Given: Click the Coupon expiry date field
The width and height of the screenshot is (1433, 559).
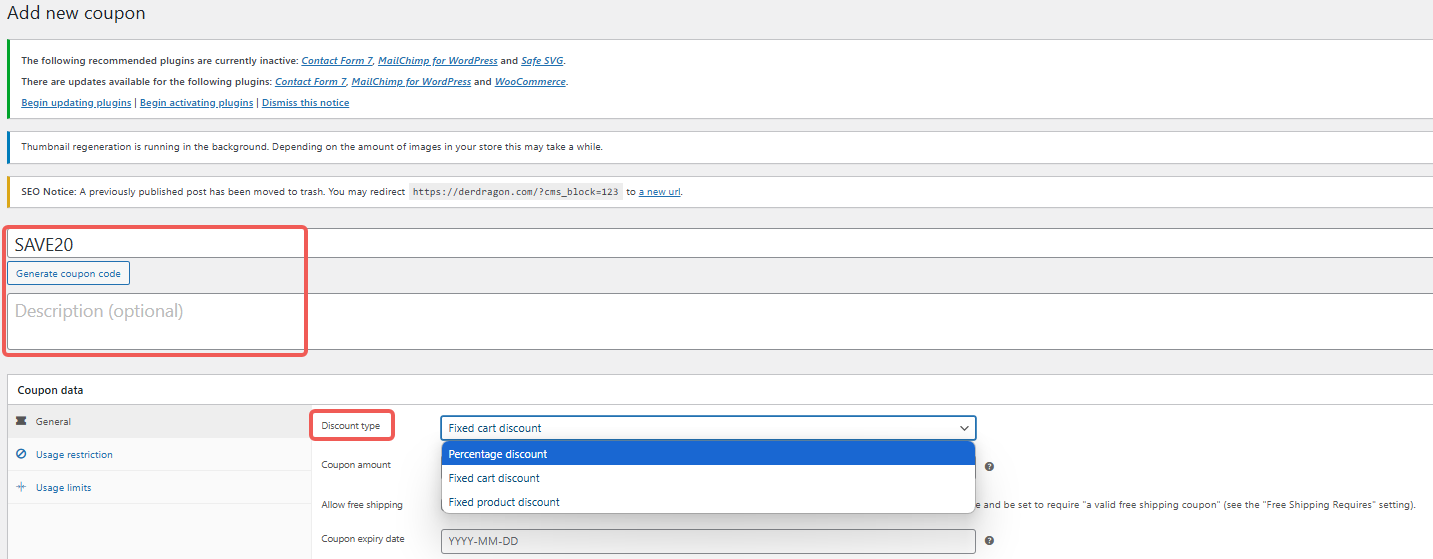Looking at the screenshot, I should pyautogui.click(x=707, y=541).
